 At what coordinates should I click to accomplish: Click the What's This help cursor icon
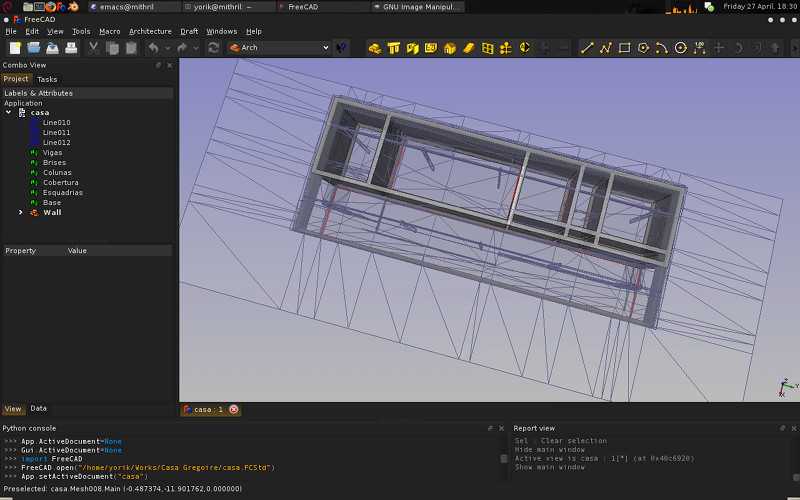tap(342, 47)
